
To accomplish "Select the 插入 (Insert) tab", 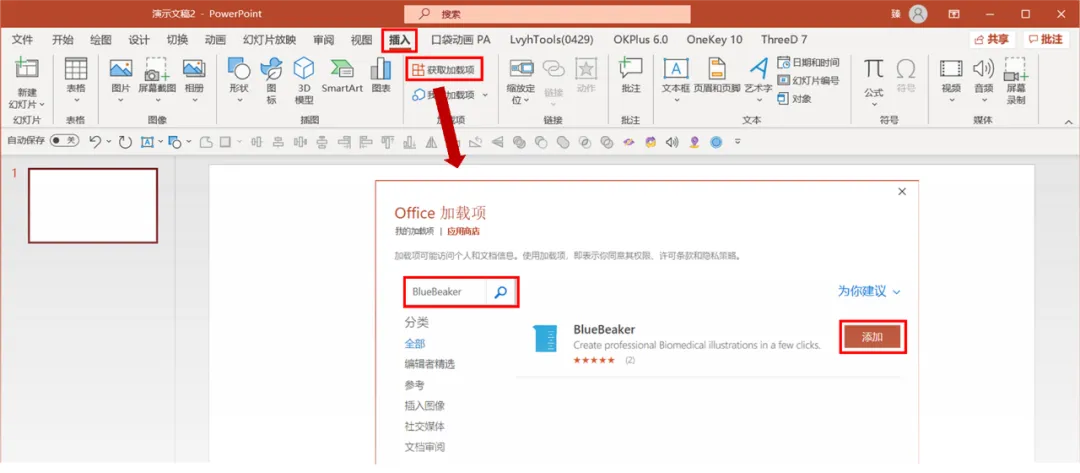I will 399,41.
